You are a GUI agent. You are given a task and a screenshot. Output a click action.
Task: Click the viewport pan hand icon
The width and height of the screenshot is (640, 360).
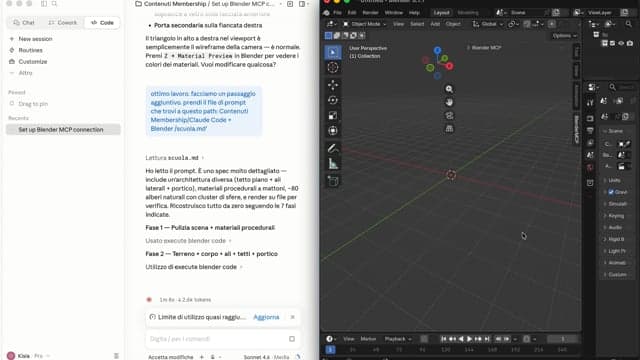(x=449, y=102)
